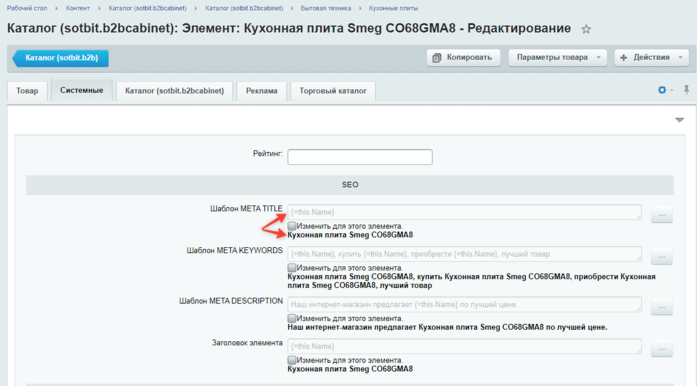Viewport: 697px width, 386px height.
Task: Open Контент breadcrumb link
Action: tap(78, 8)
